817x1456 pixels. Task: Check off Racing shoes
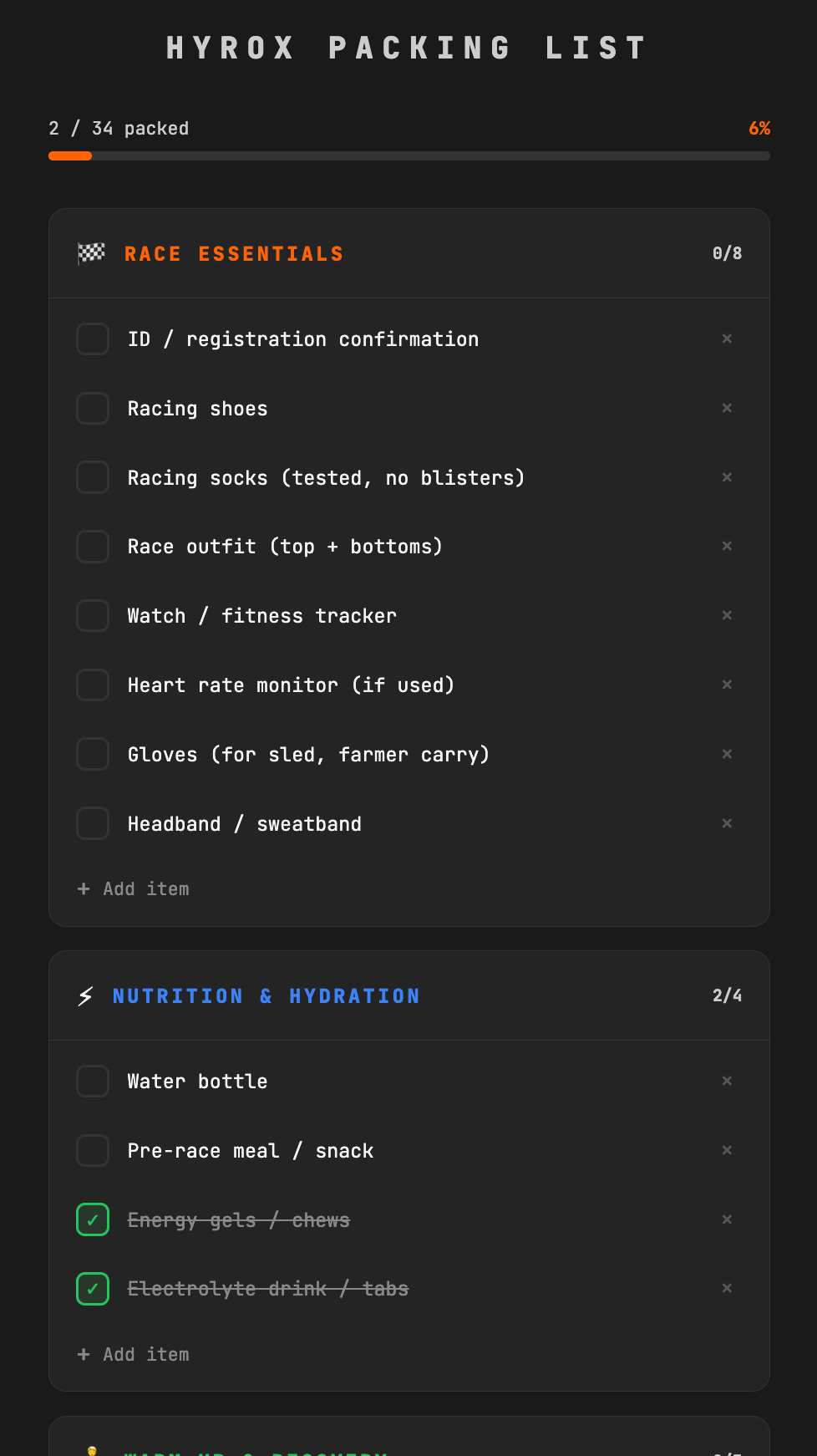coord(93,409)
